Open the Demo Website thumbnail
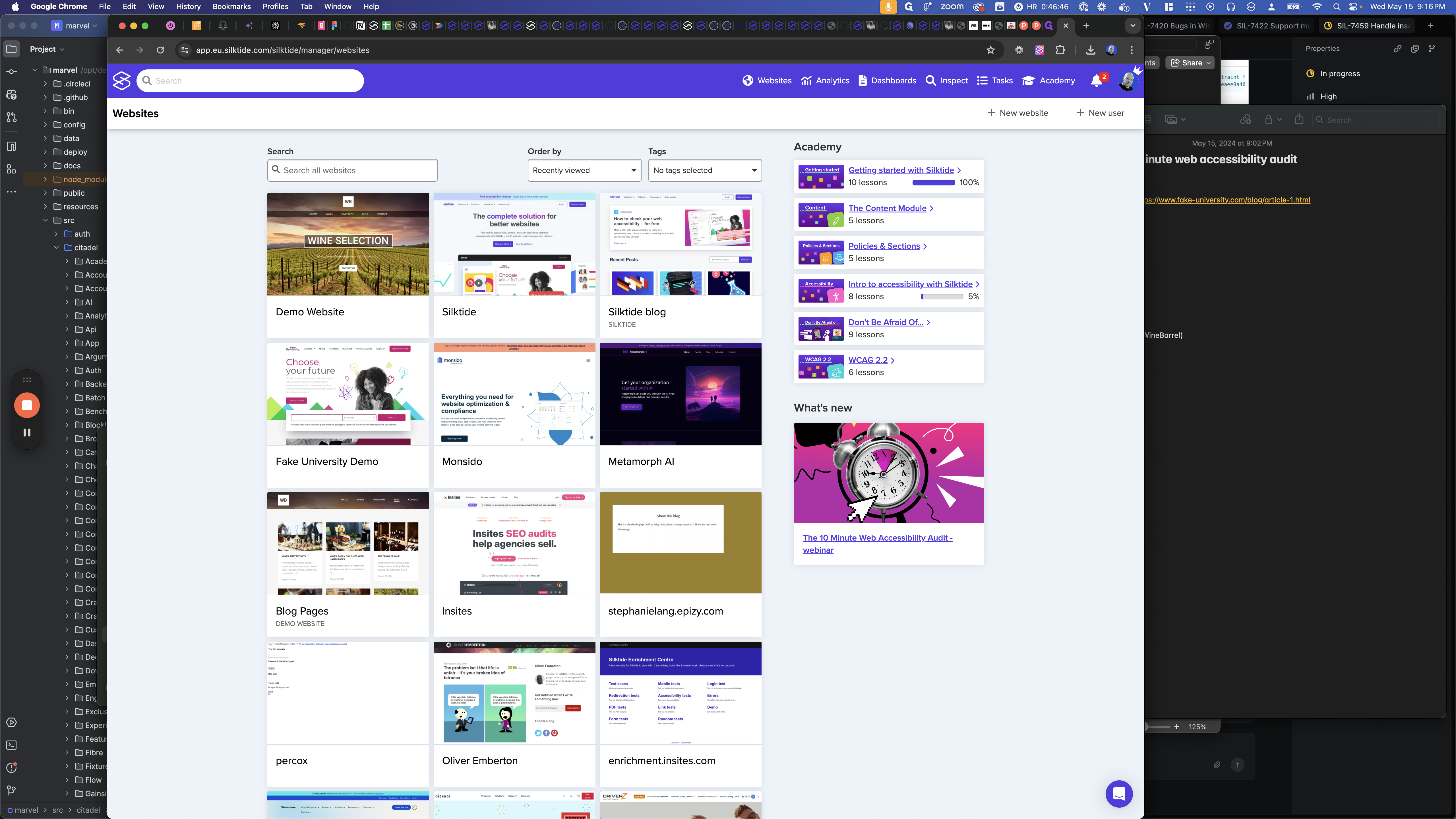 click(x=348, y=244)
